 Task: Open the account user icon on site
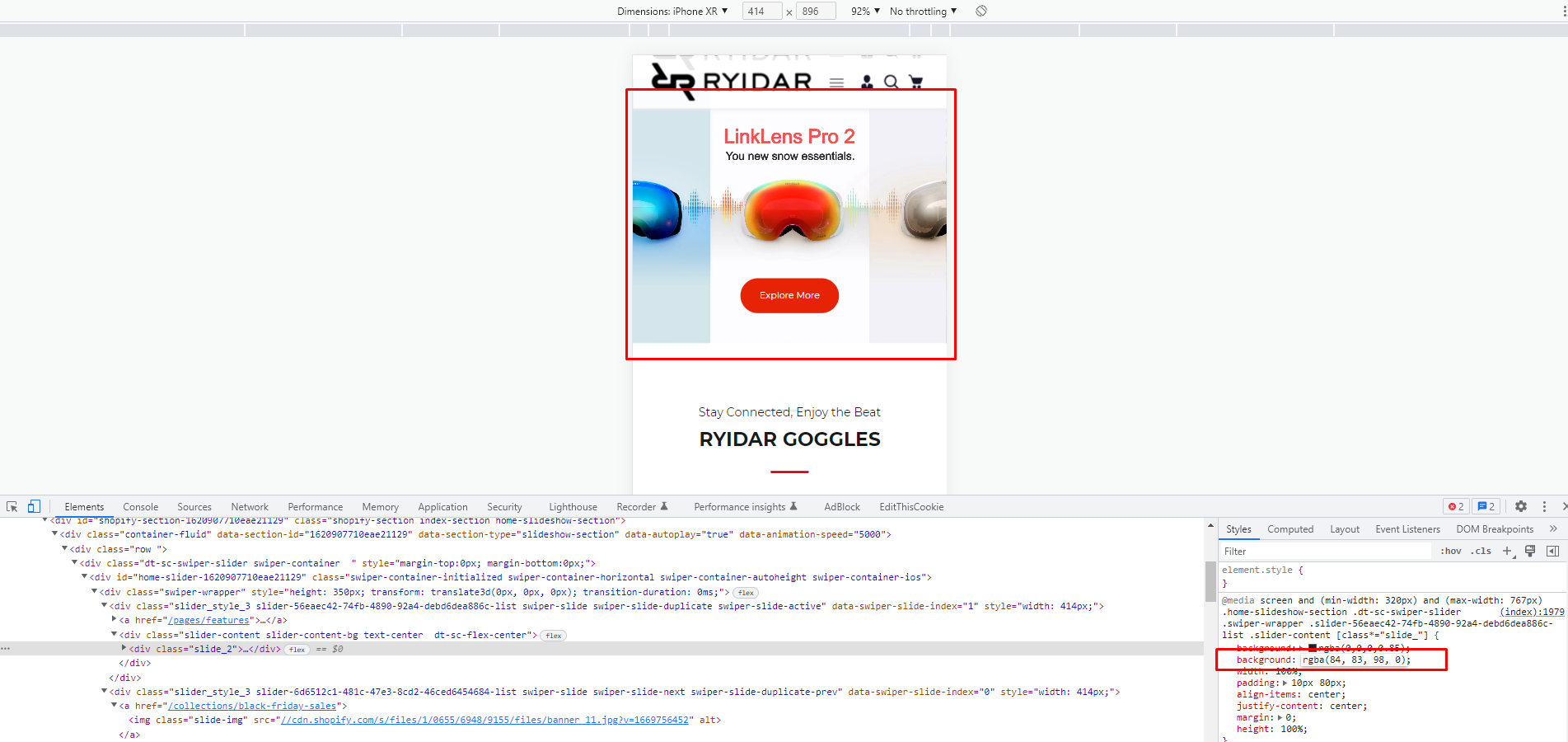[867, 82]
